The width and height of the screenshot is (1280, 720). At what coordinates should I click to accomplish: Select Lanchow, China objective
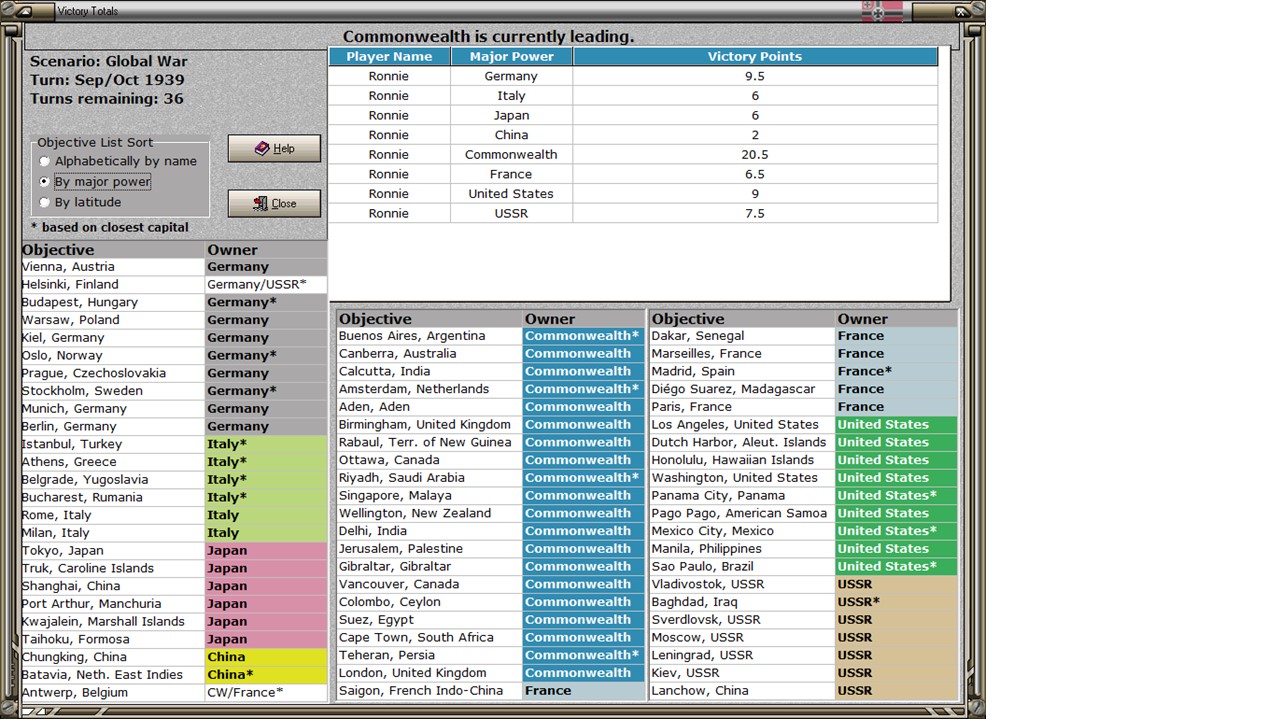tap(742, 691)
